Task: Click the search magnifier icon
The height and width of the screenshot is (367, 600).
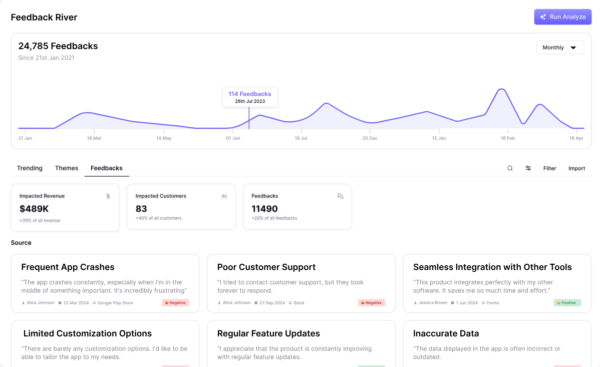Action: click(510, 168)
